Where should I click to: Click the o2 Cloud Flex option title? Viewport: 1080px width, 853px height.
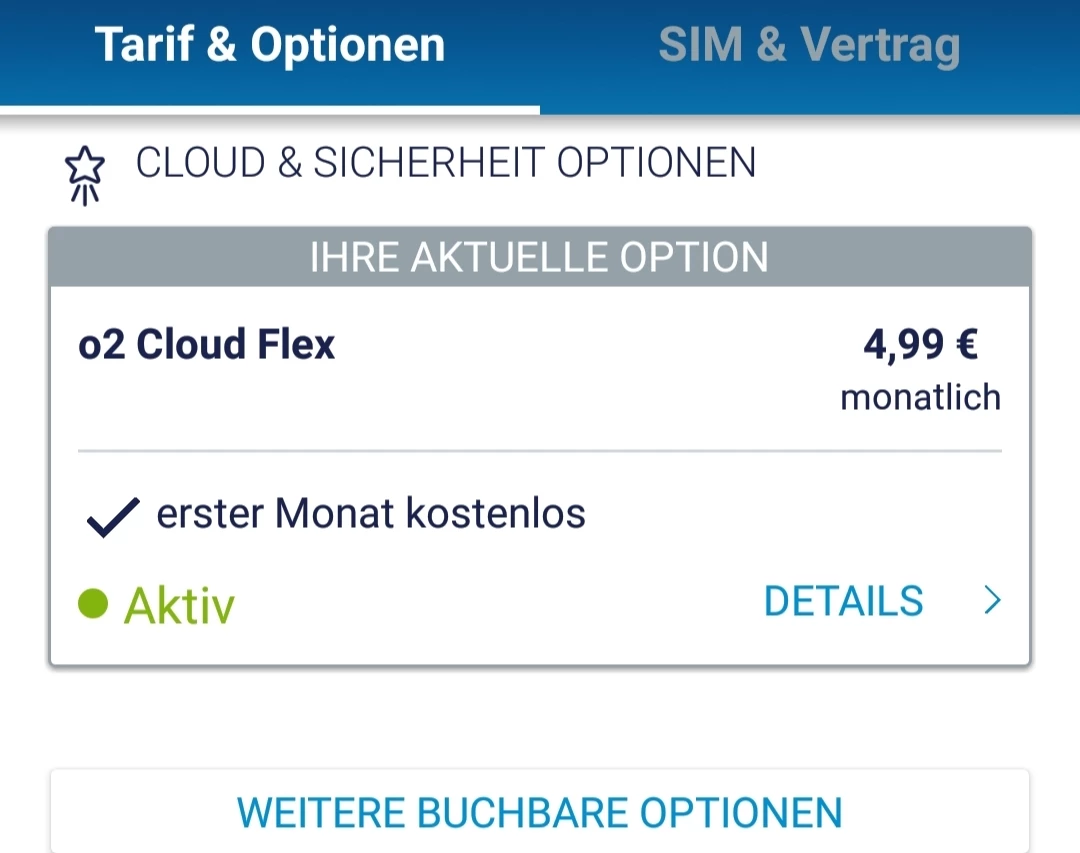[x=207, y=345]
